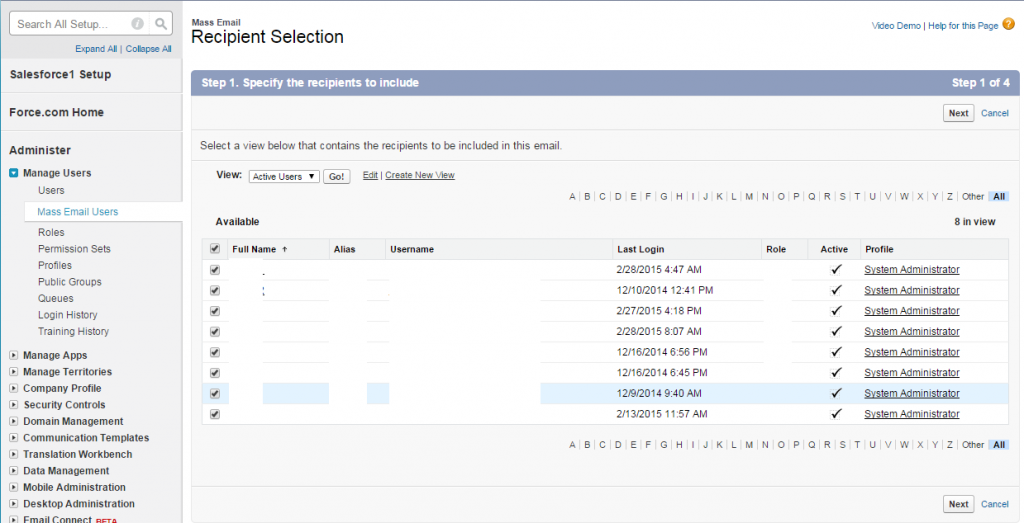Click the bottom Next button
Image resolution: width=1024 pixels, height=523 pixels.
point(958,504)
